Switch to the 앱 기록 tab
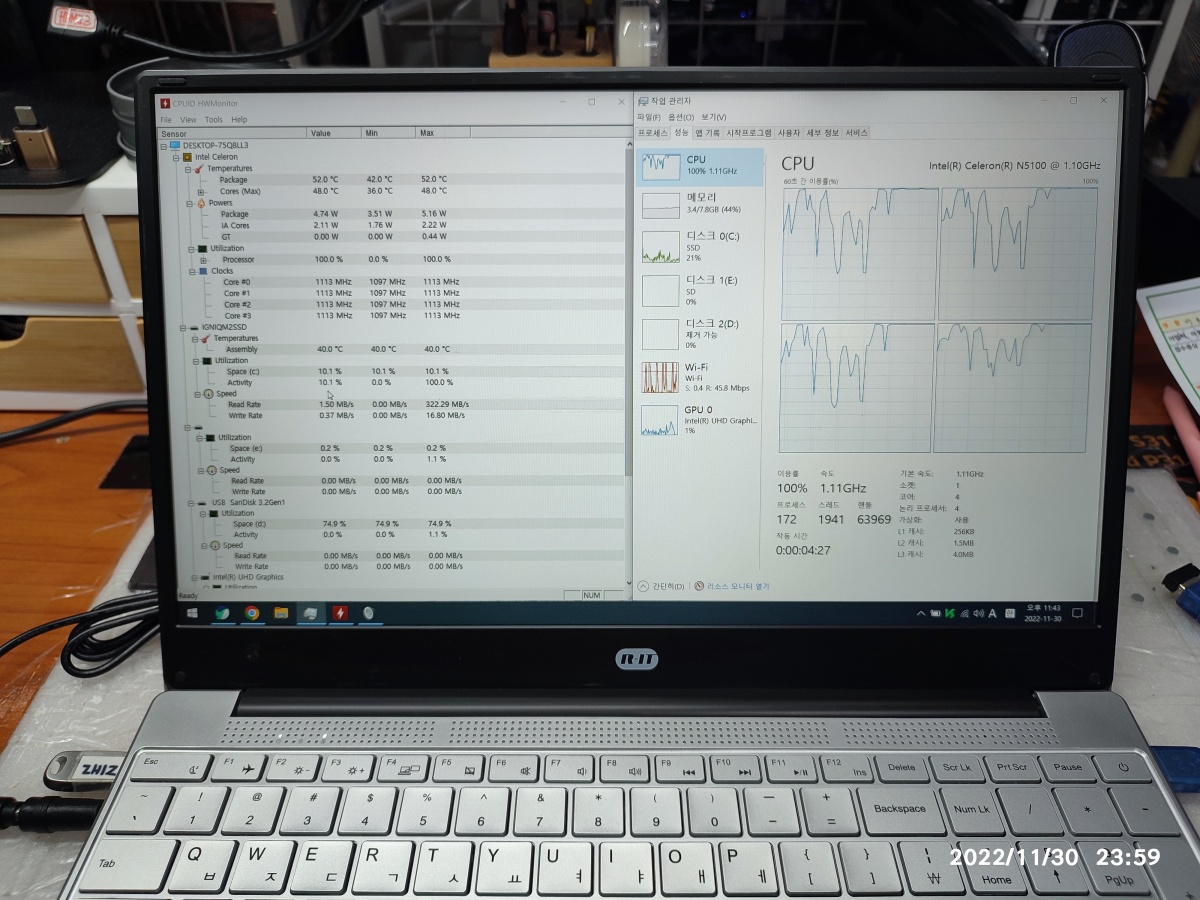This screenshot has height=900, width=1200. pos(707,132)
